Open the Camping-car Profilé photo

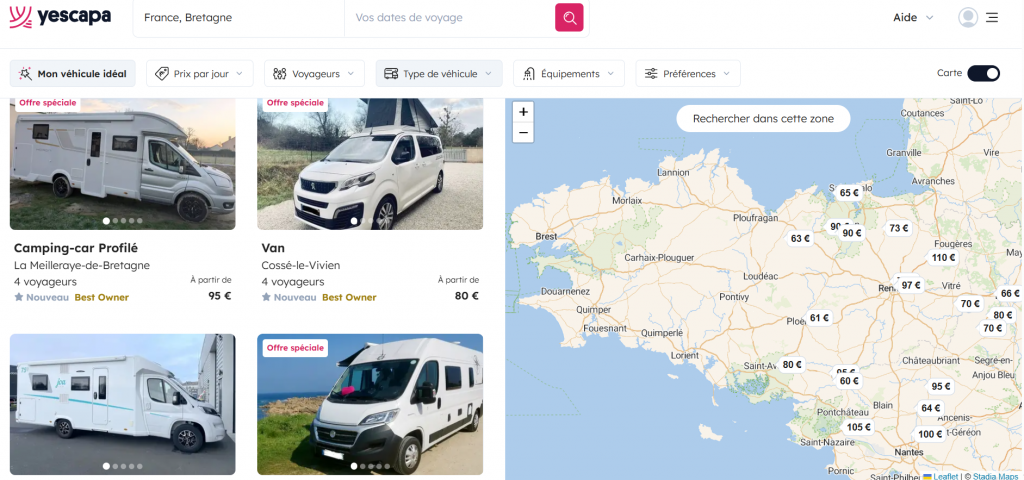[x=123, y=164]
